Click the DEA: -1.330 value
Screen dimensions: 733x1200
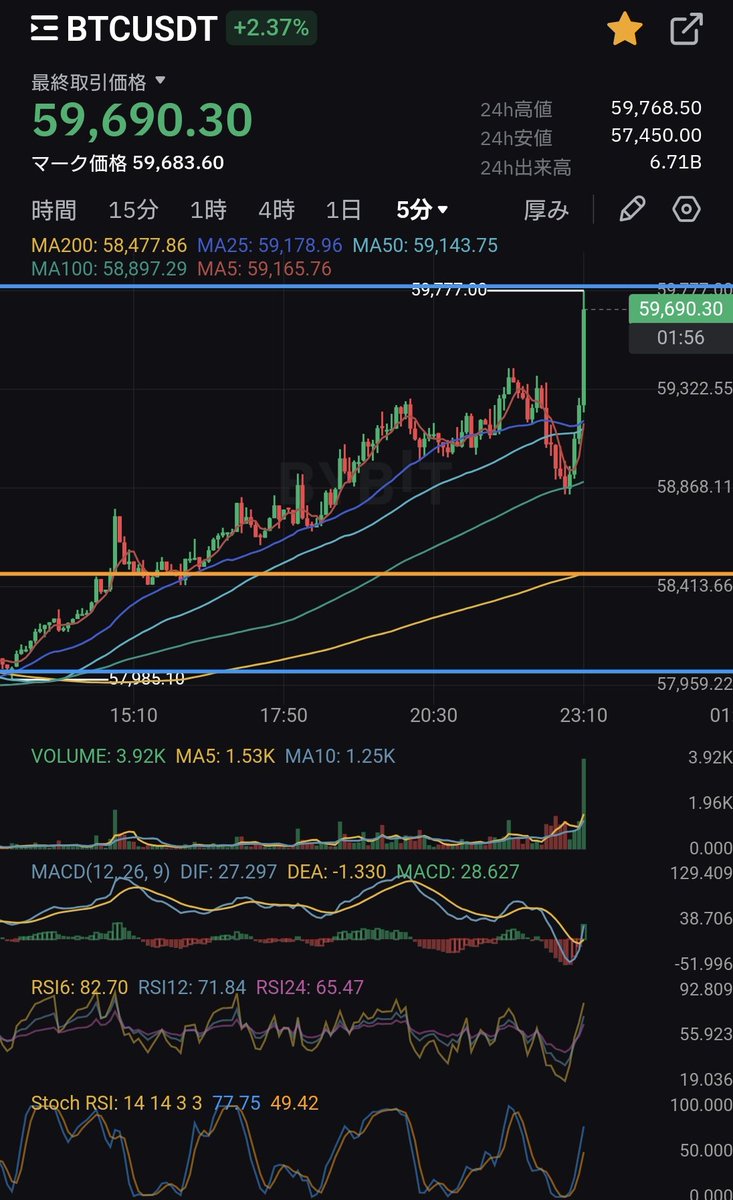[337, 872]
